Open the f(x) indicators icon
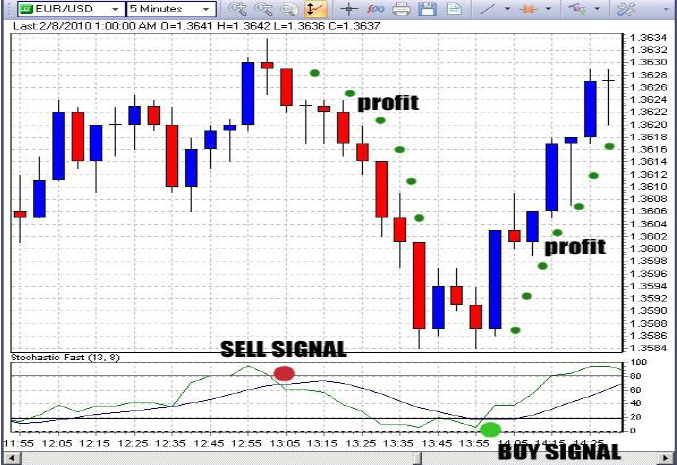Screen dimensions: 677x465 [375, 9]
